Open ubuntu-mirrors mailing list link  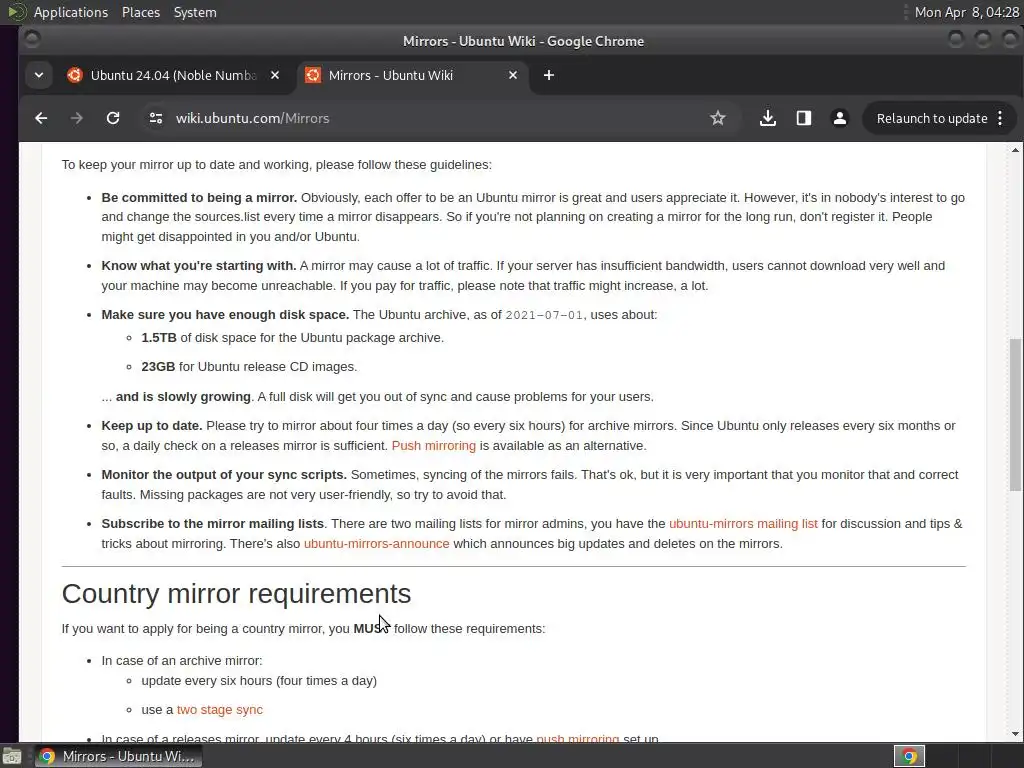743,524
